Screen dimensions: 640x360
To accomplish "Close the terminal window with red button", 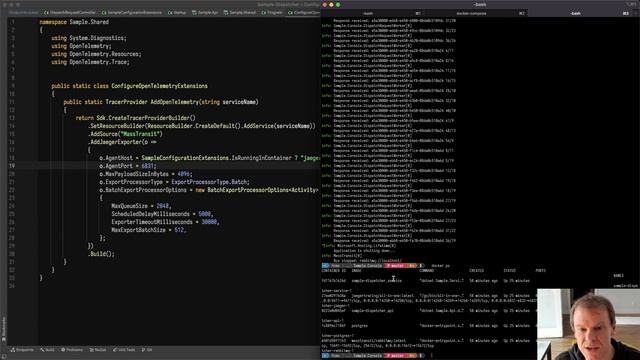I will tap(324, 5).
